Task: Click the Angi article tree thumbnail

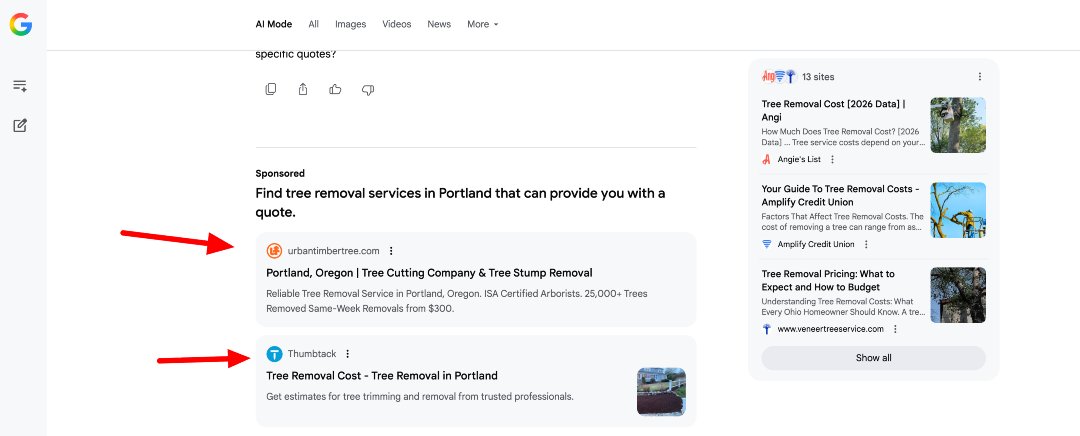Action: [958, 125]
